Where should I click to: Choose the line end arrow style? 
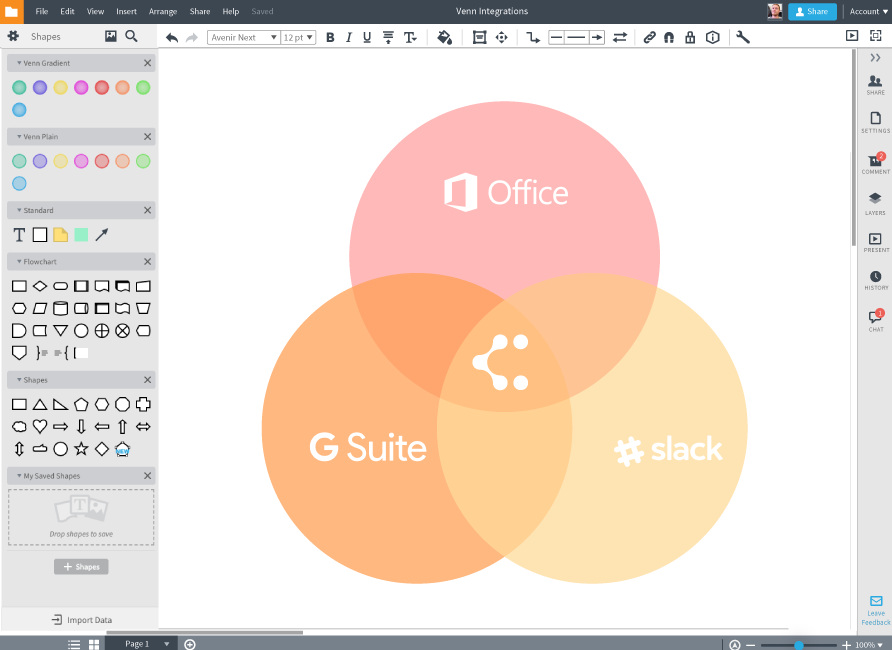[597, 38]
